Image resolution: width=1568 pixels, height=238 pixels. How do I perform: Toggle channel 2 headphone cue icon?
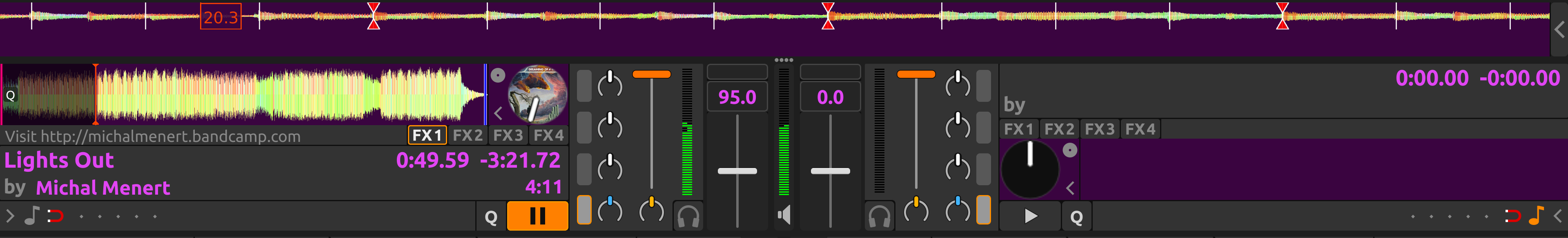pos(880,216)
